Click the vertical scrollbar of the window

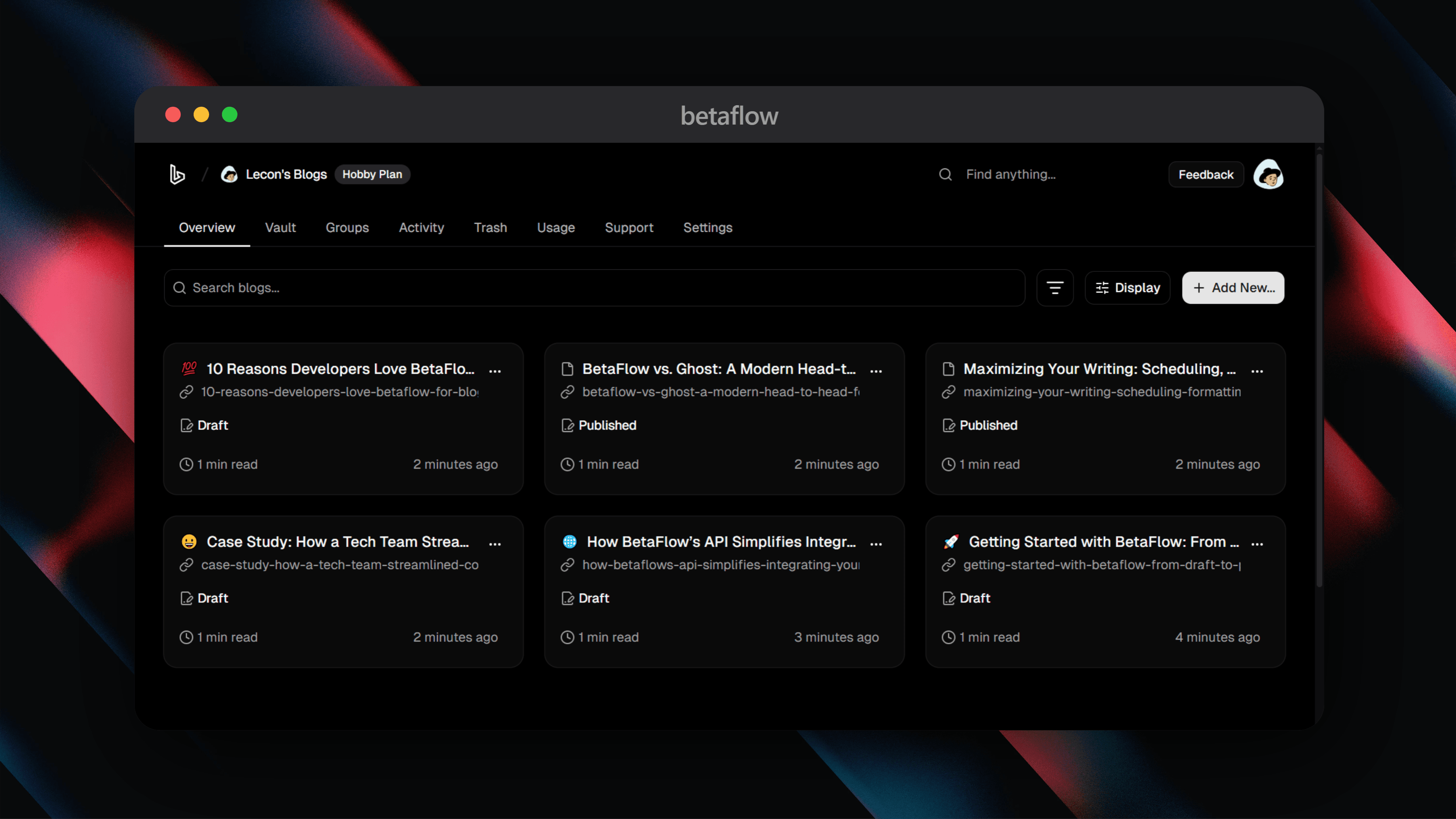(x=1319, y=371)
